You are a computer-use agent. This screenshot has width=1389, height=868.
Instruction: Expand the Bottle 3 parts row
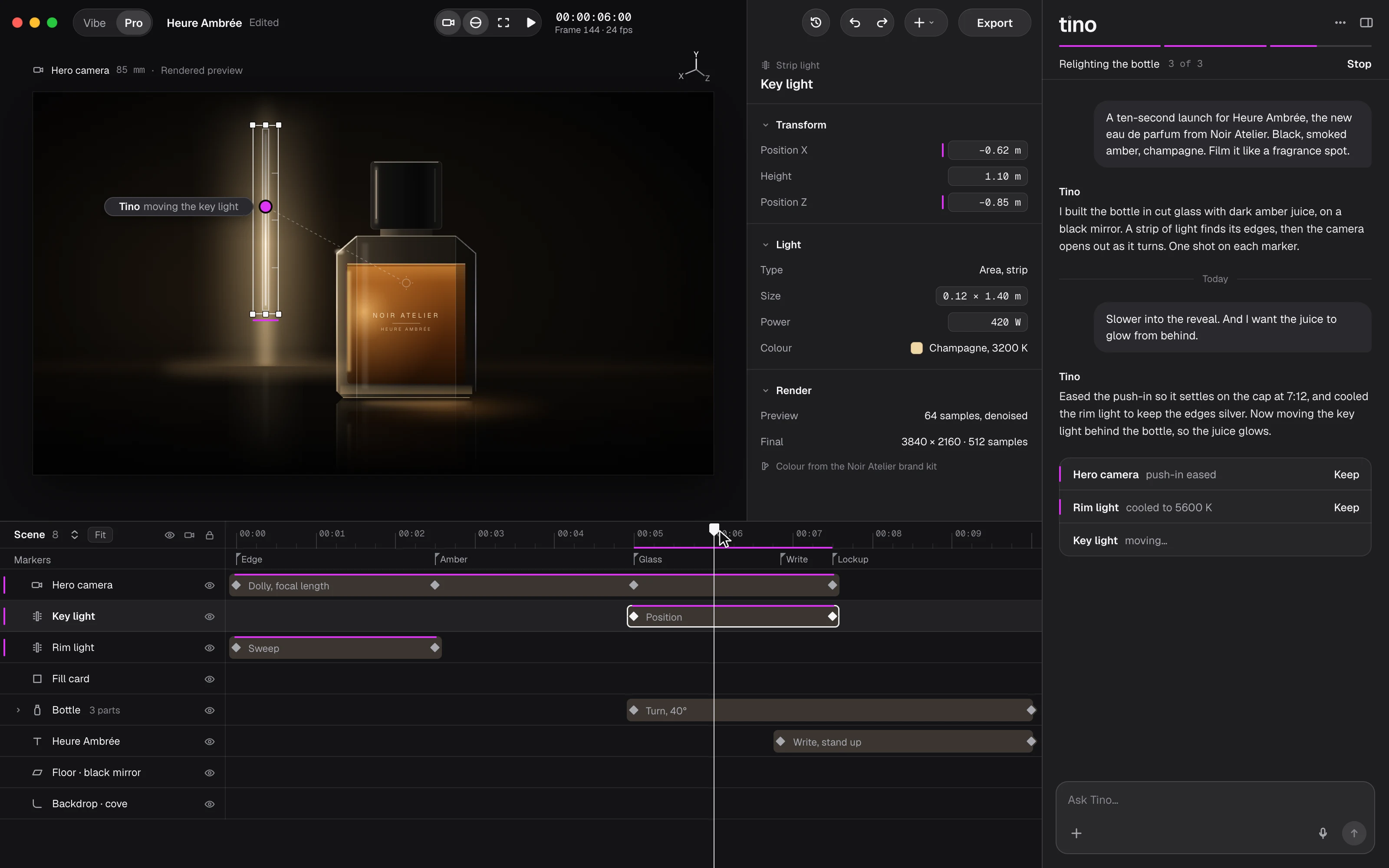click(18, 710)
